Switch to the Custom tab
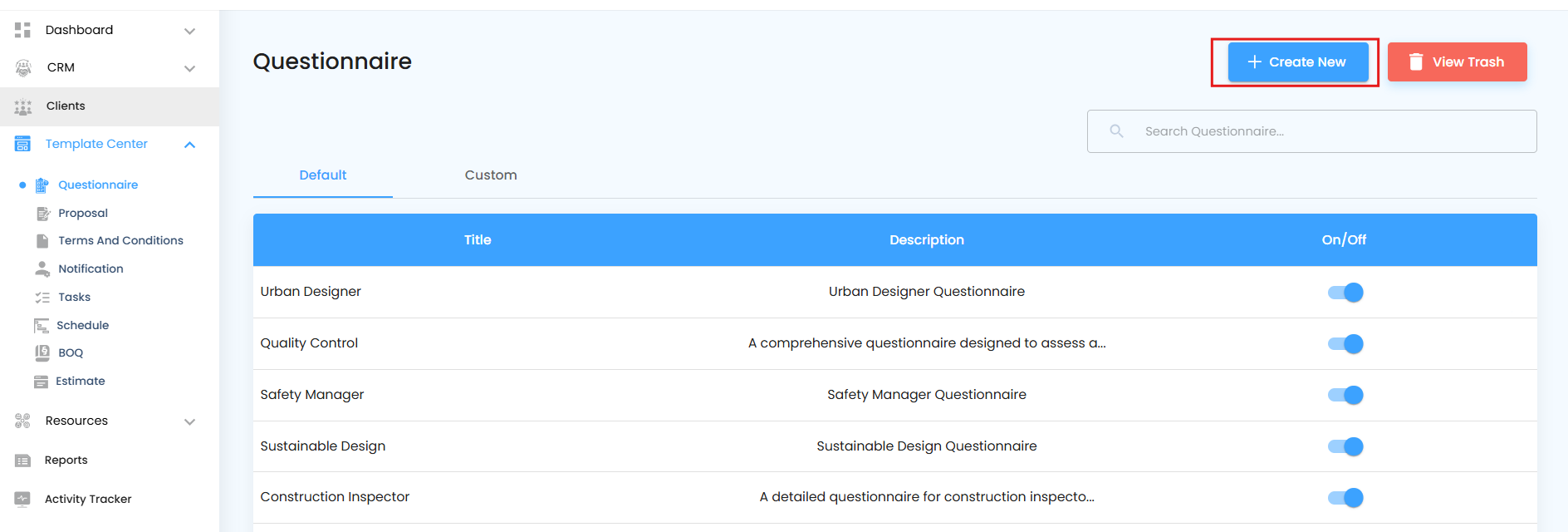1568x532 pixels. (491, 175)
